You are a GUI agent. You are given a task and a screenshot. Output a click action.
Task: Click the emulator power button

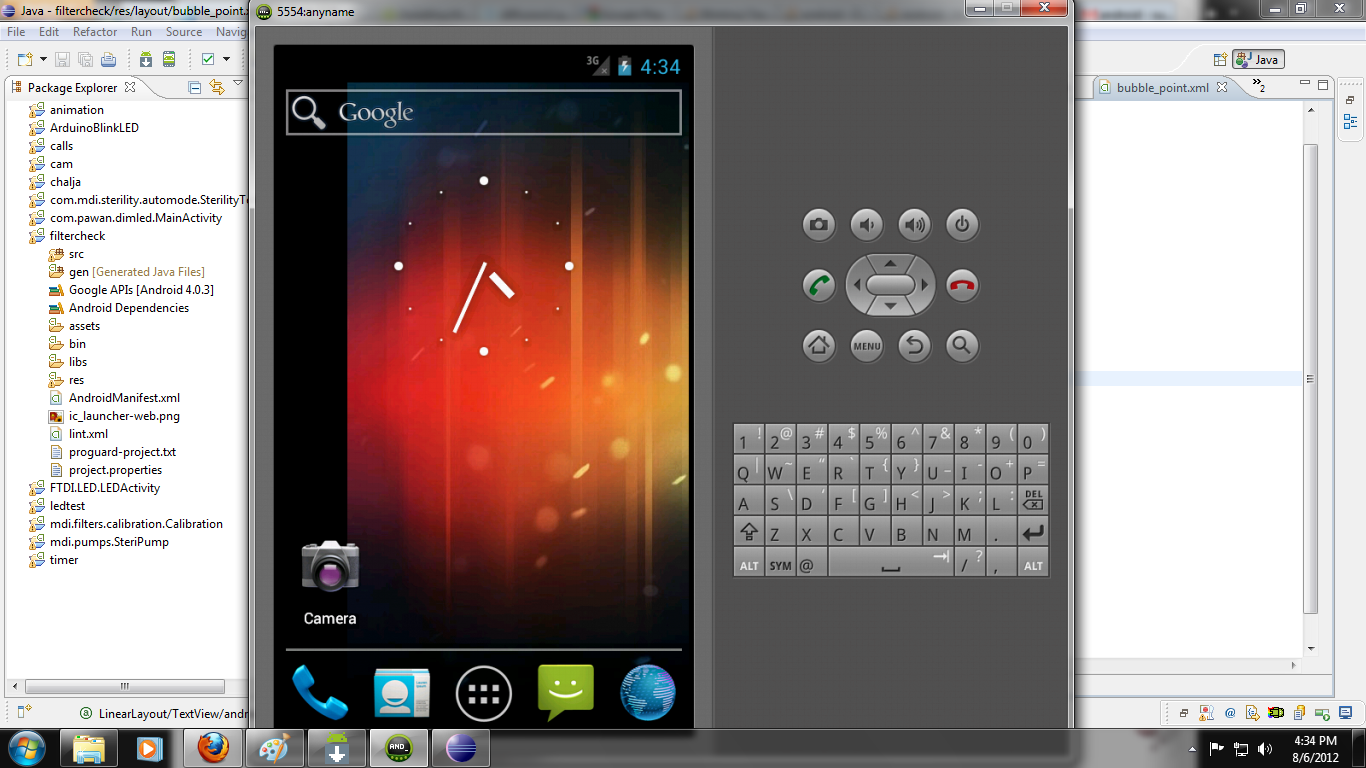point(962,224)
